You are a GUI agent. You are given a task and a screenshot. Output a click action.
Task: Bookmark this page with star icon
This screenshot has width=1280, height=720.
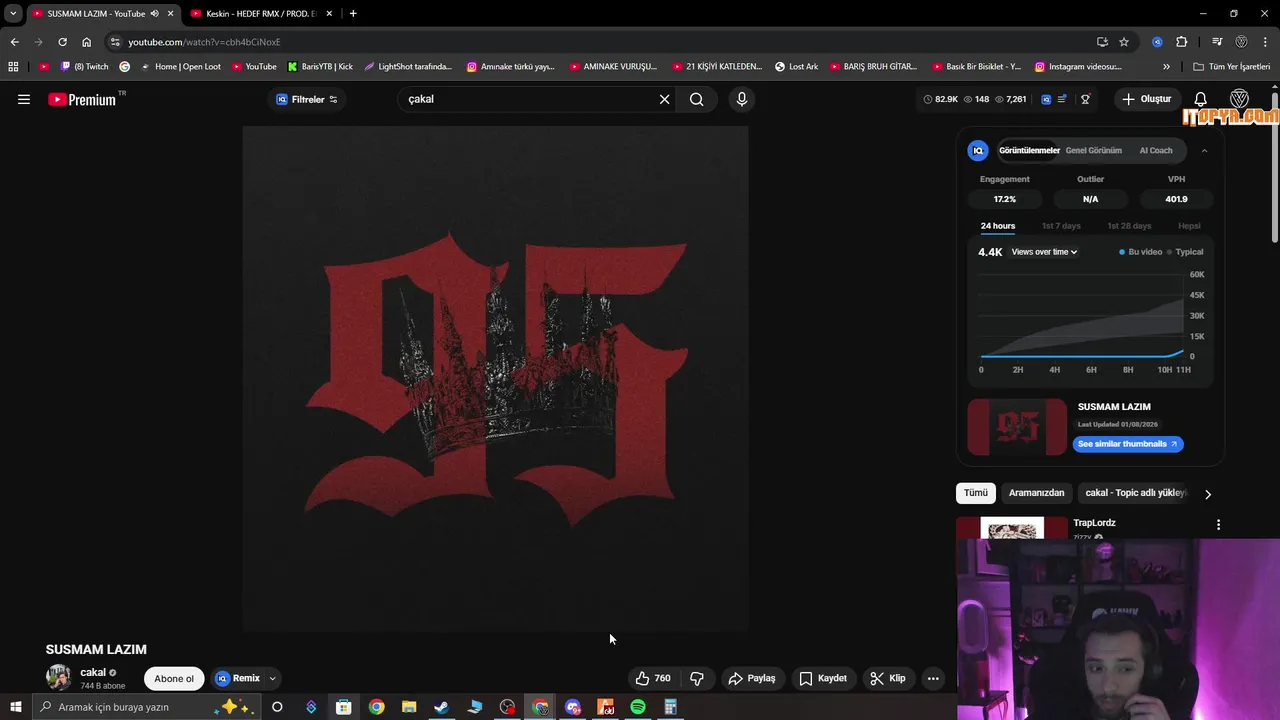(1124, 42)
